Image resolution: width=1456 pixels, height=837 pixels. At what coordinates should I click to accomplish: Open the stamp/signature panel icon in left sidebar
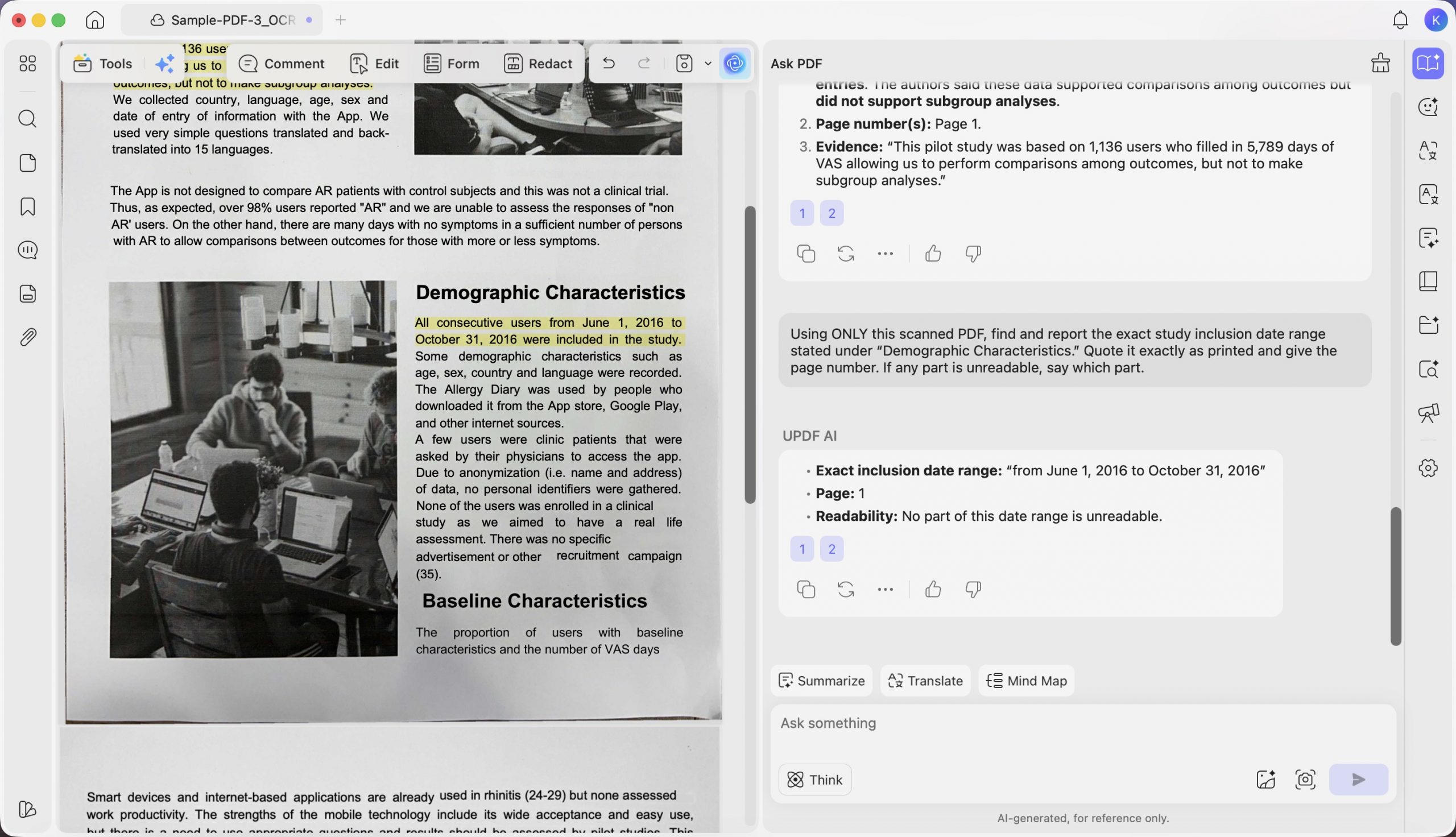[x=28, y=294]
